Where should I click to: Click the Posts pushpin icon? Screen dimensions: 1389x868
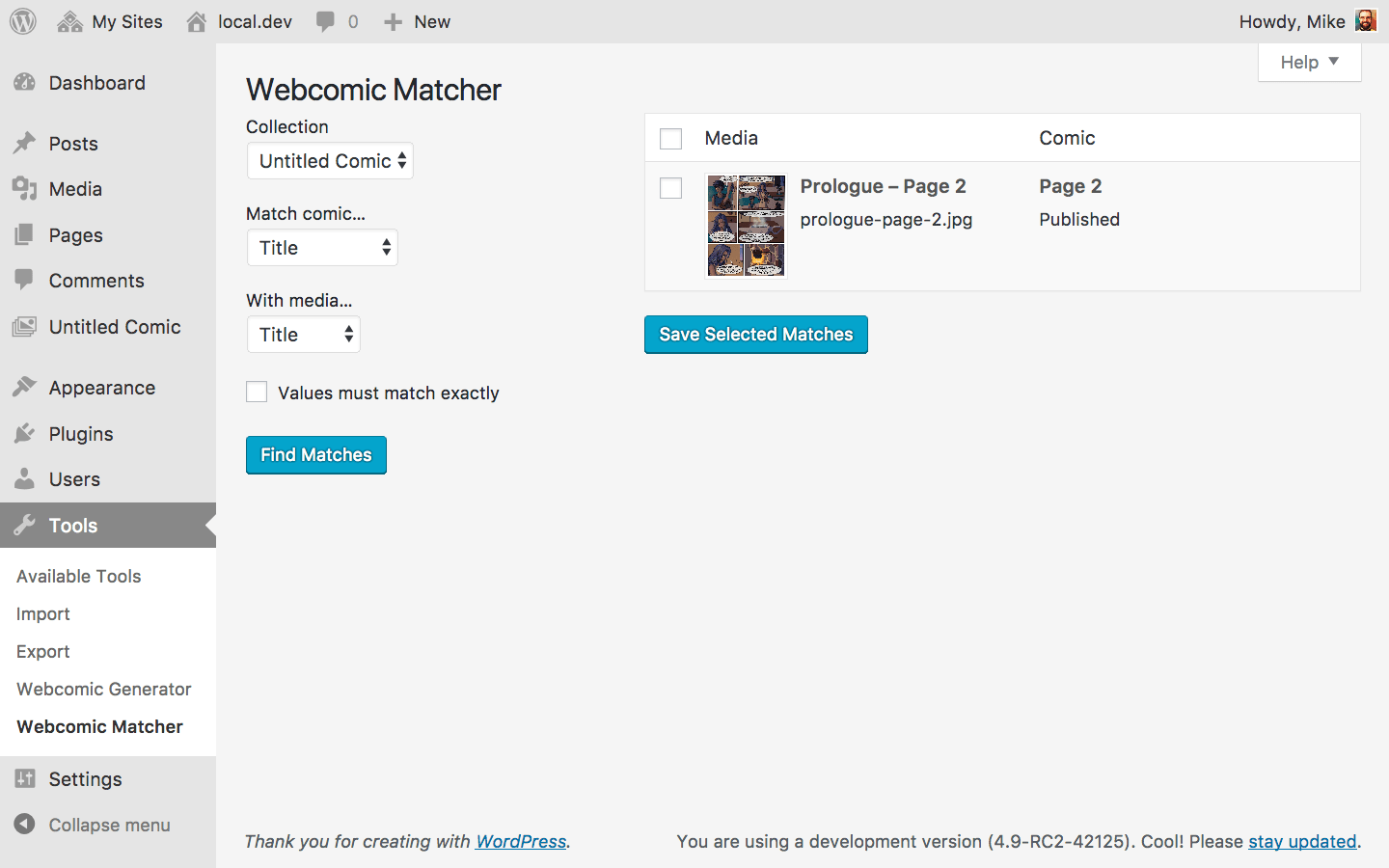pos(25,144)
